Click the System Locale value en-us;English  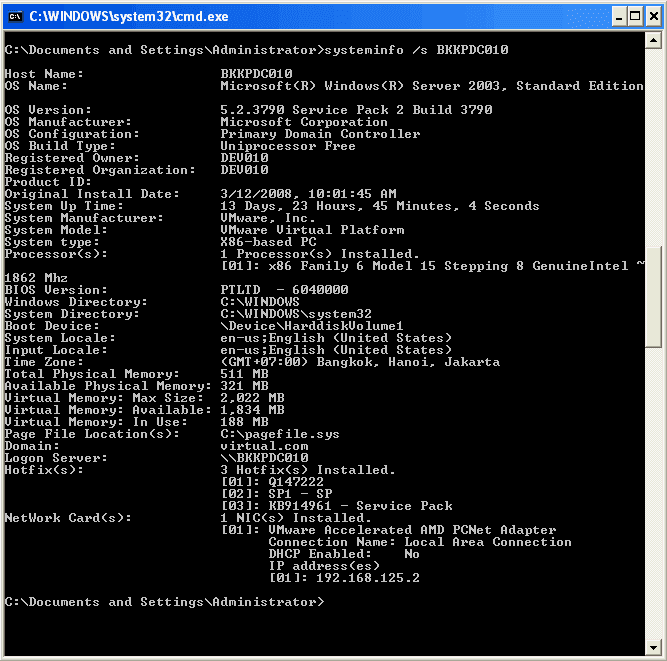[336, 338]
